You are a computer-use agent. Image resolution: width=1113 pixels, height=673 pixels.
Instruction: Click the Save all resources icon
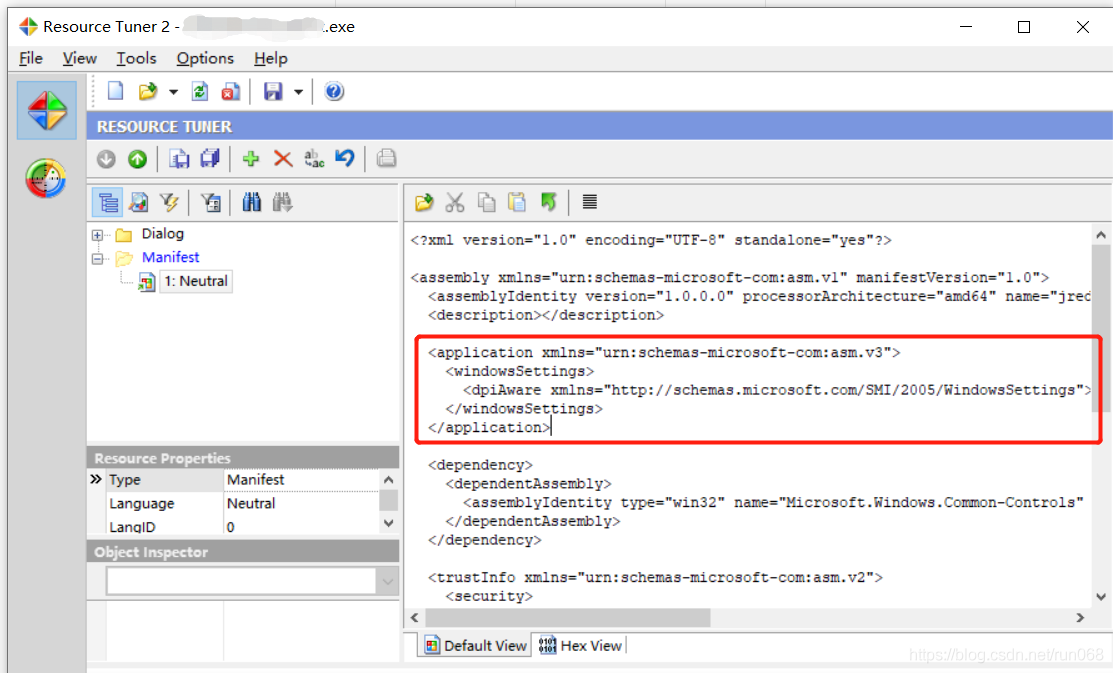[210, 159]
